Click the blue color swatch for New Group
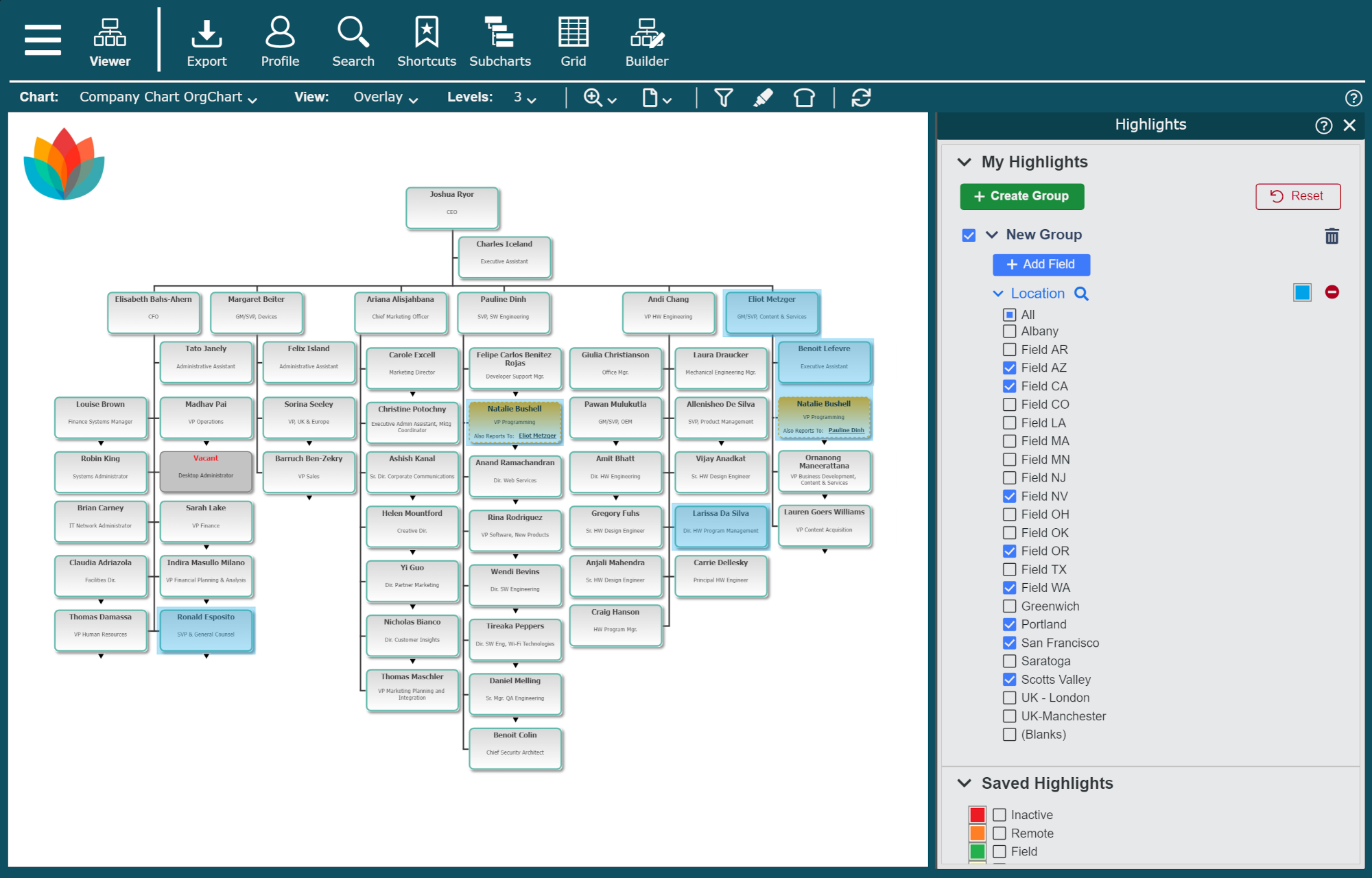Image resolution: width=1372 pixels, height=878 pixels. (x=1302, y=293)
